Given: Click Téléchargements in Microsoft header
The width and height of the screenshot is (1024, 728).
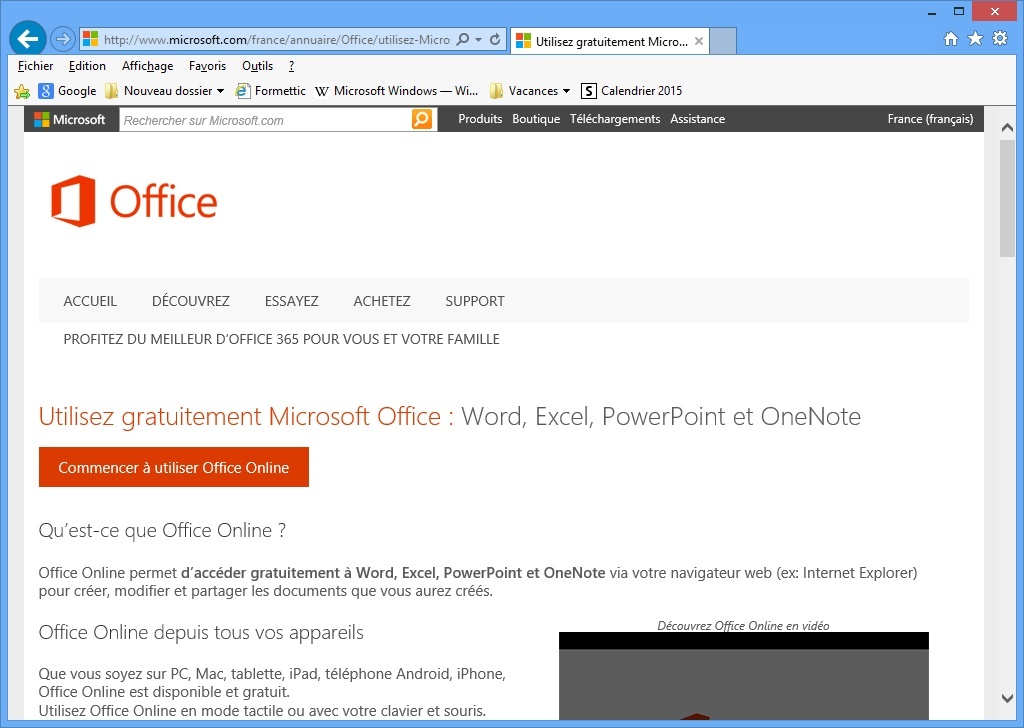Looking at the screenshot, I should [615, 119].
